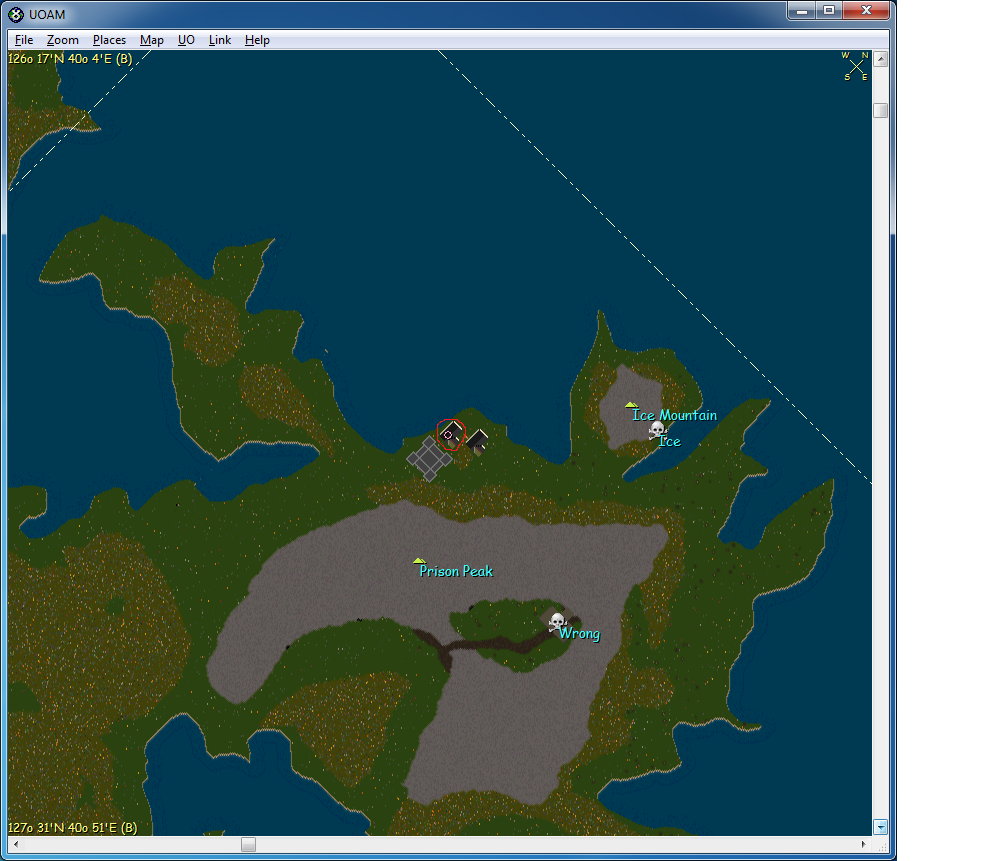
Task: Open the Zoom menu
Action: (62, 40)
